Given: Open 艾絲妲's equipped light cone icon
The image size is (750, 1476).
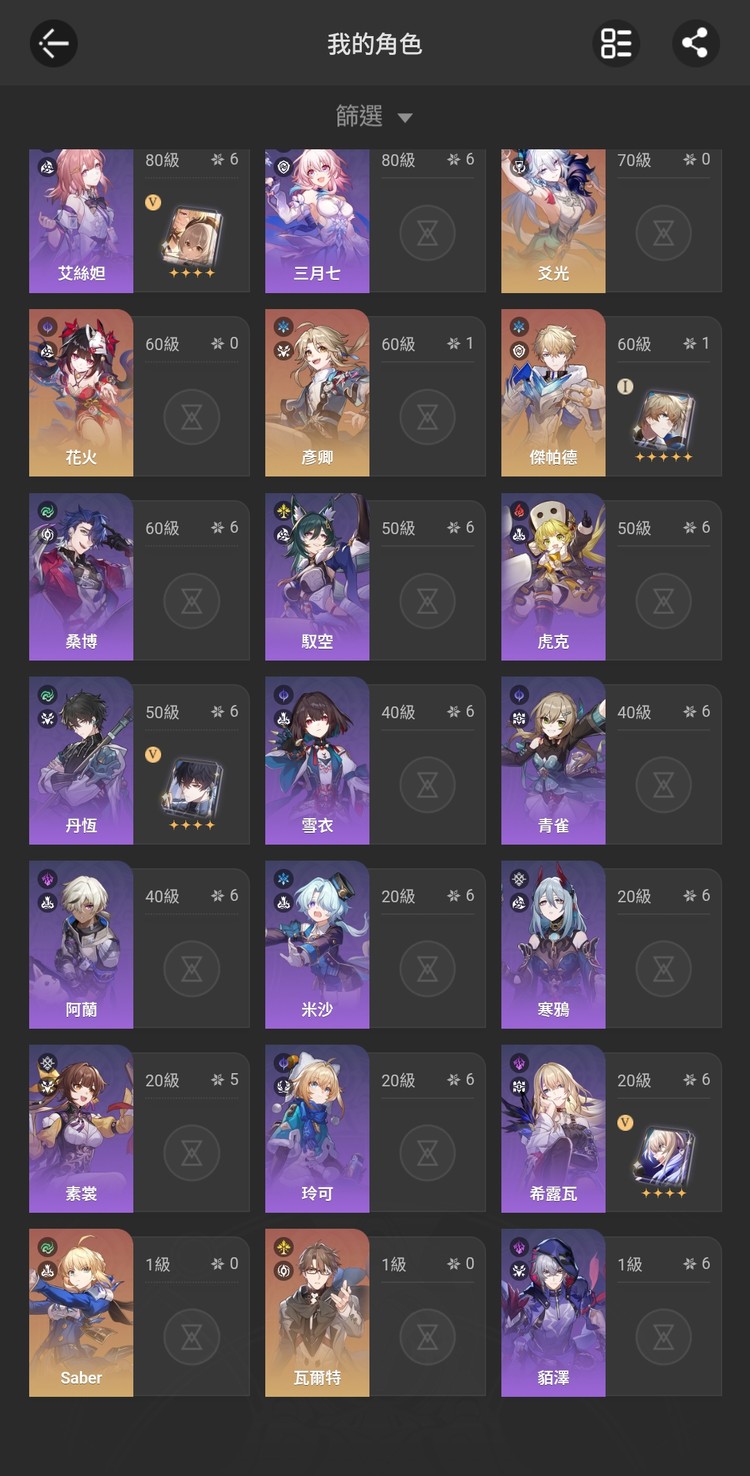Looking at the screenshot, I should pyautogui.click(x=192, y=236).
